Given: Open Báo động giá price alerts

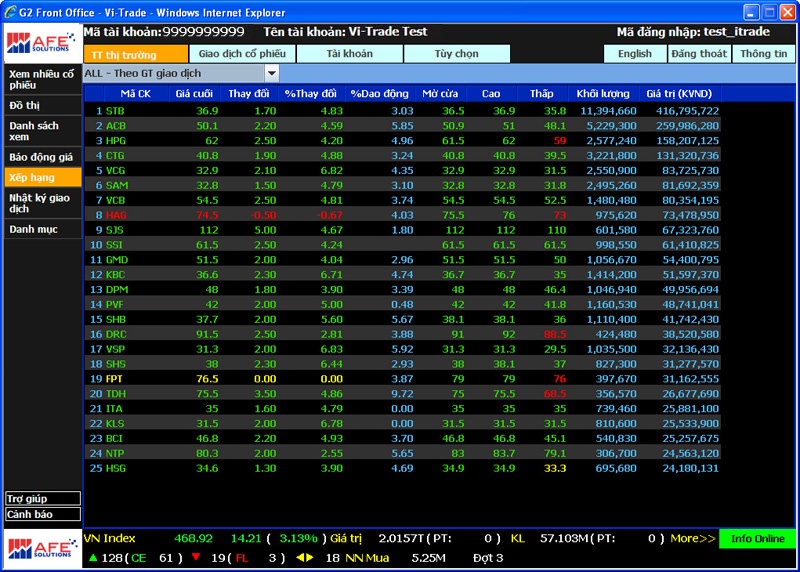Looking at the screenshot, I should [x=42, y=157].
